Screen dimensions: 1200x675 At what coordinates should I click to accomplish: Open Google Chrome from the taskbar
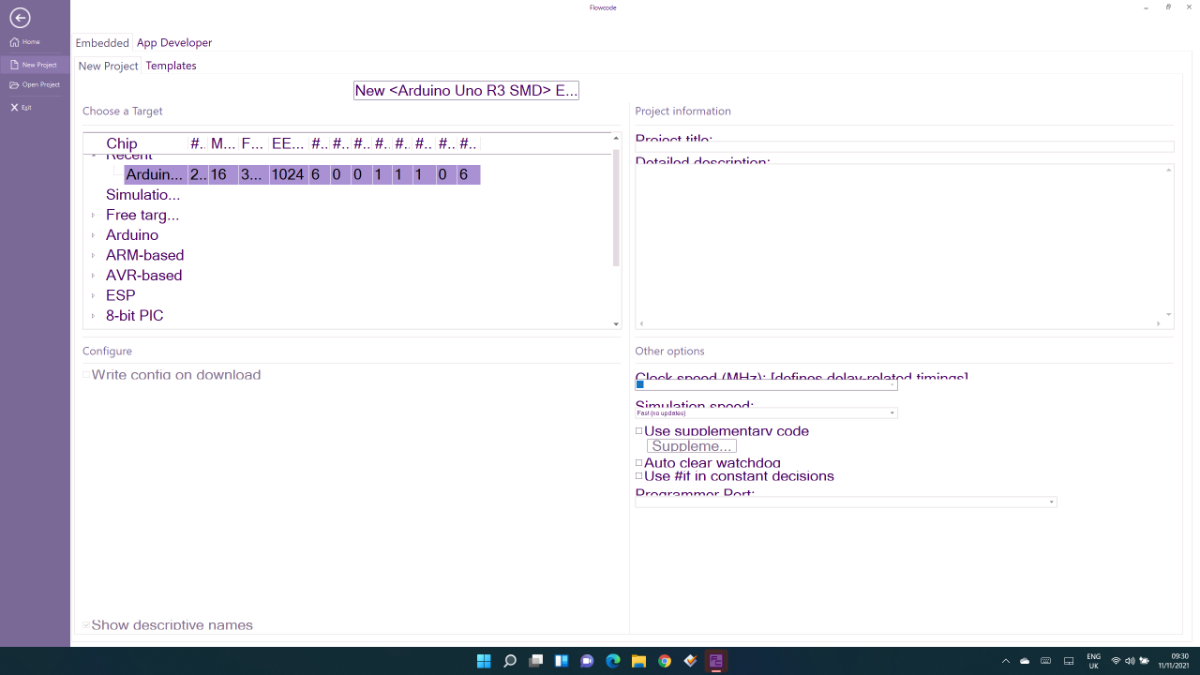click(665, 661)
